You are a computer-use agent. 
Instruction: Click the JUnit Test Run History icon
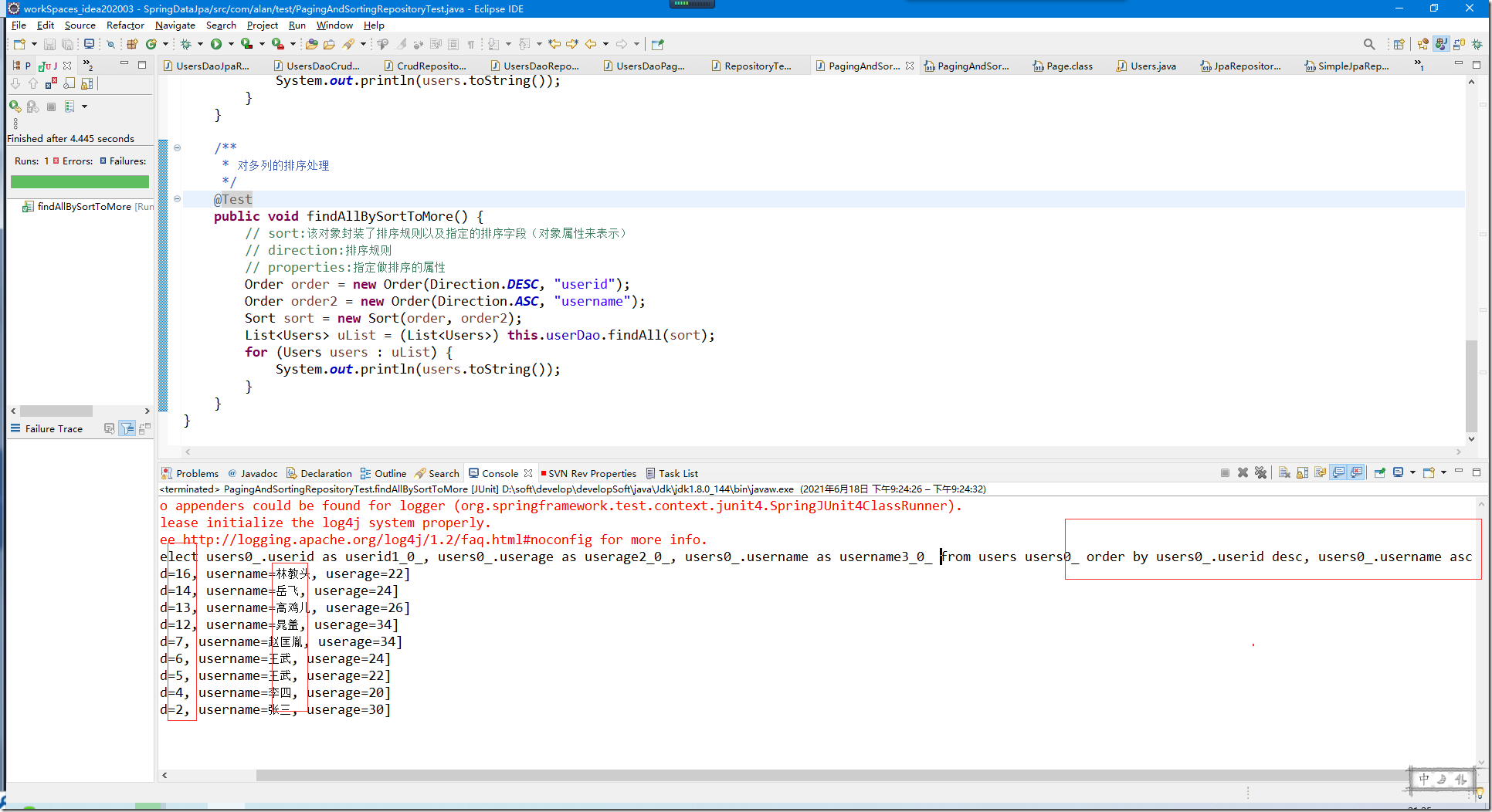tap(70, 107)
